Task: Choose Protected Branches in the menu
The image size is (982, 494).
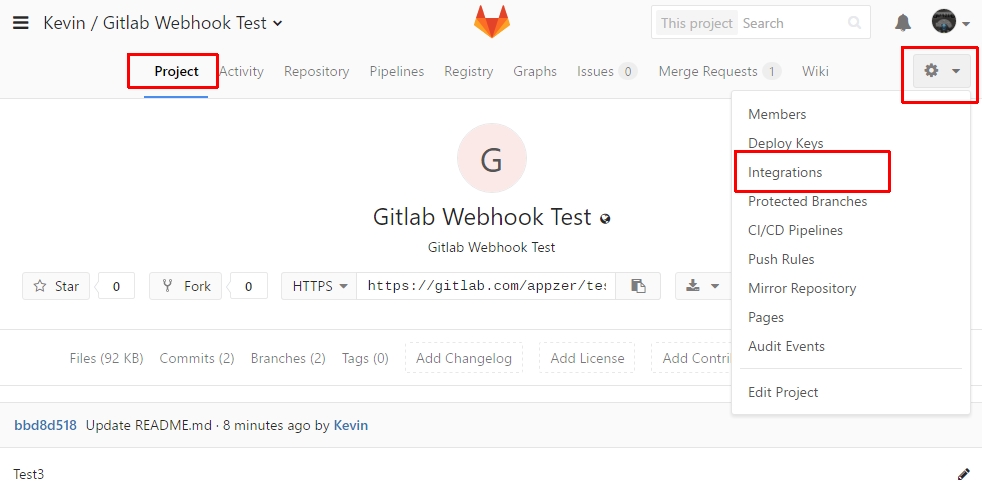Action: tap(807, 201)
